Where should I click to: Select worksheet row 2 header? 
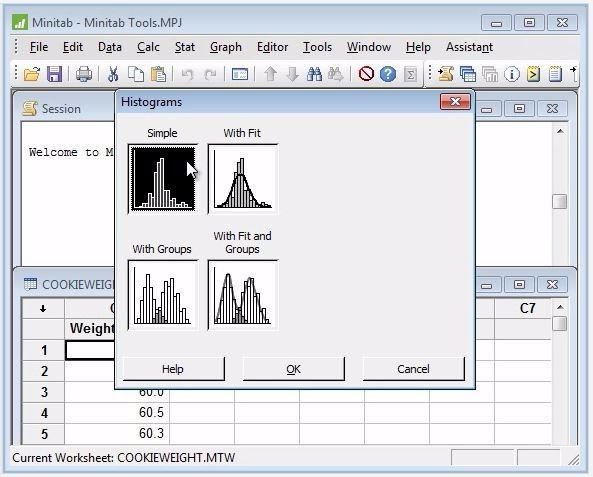43,371
